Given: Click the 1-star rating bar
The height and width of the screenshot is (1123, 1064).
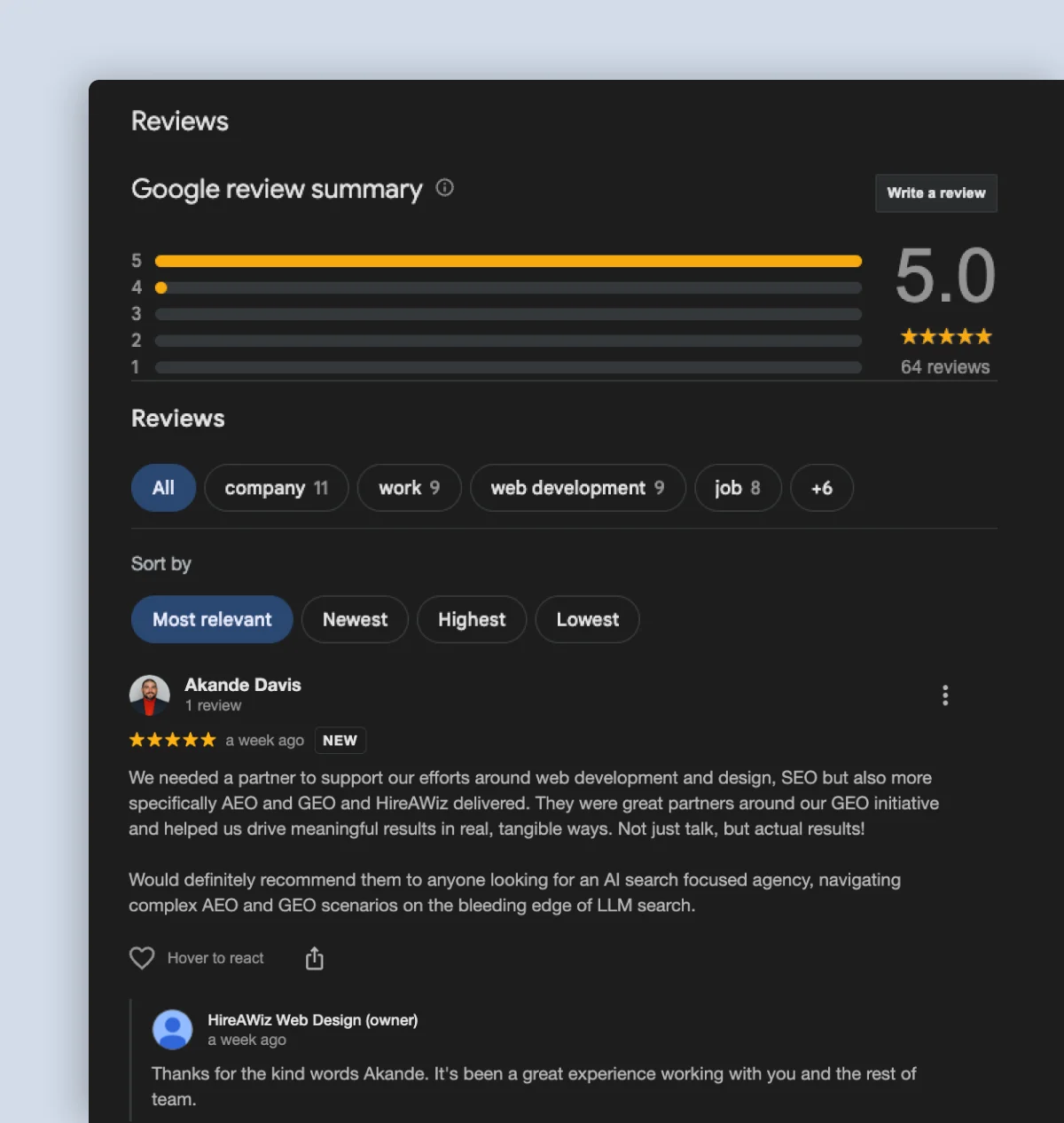Looking at the screenshot, I should click(x=508, y=367).
